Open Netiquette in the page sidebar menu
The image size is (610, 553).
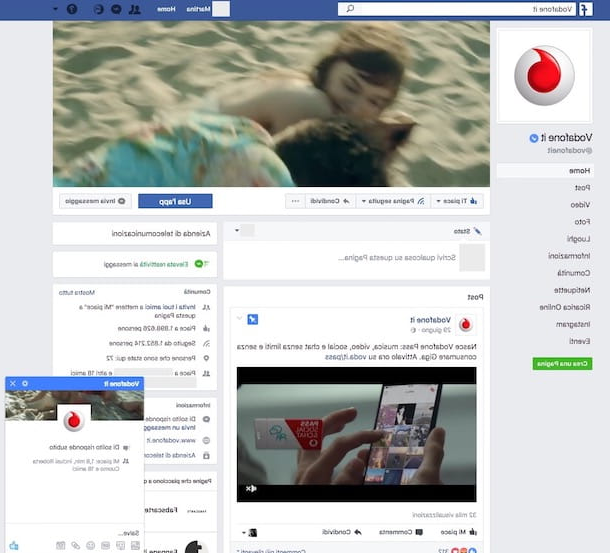(572, 290)
